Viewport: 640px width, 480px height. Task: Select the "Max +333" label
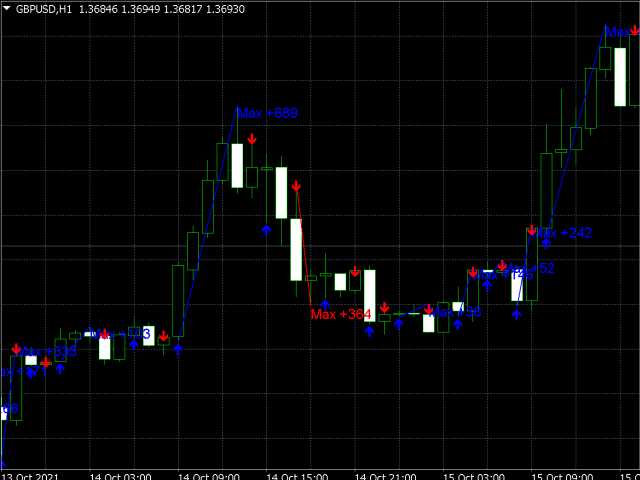[47, 351]
